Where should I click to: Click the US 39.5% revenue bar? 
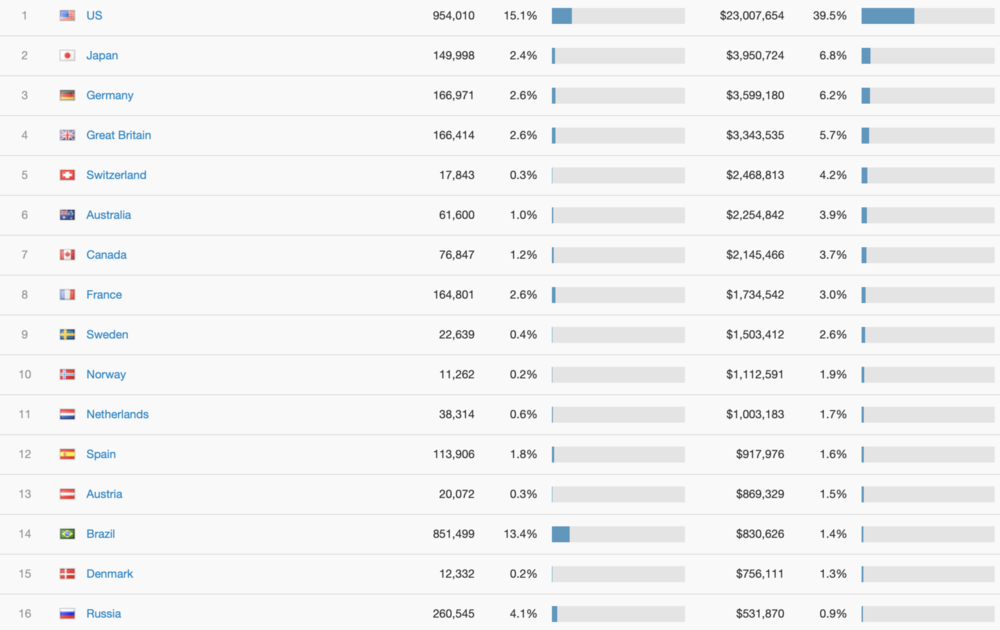[888, 16]
